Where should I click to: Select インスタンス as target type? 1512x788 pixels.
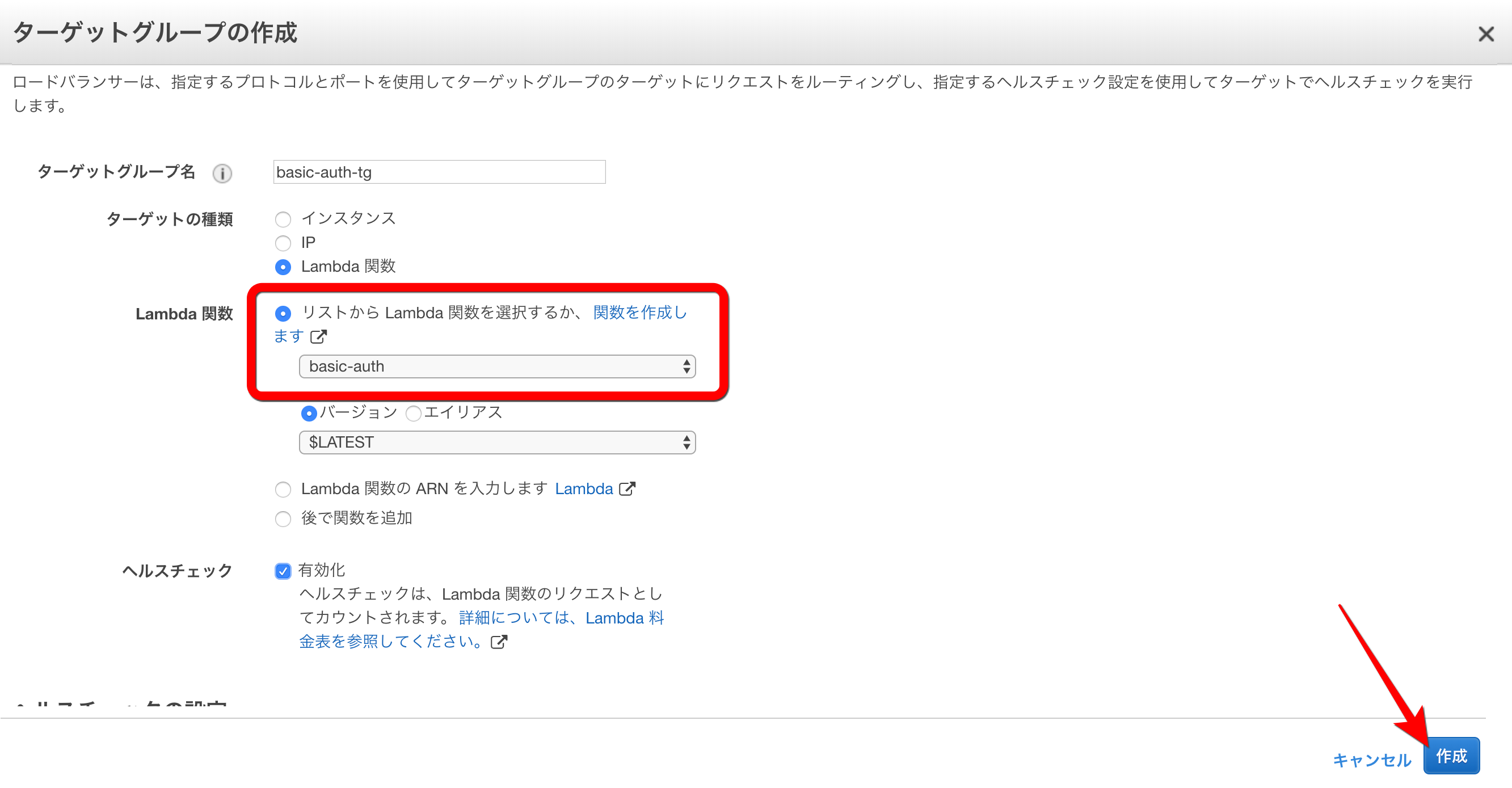click(x=284, y=219)
